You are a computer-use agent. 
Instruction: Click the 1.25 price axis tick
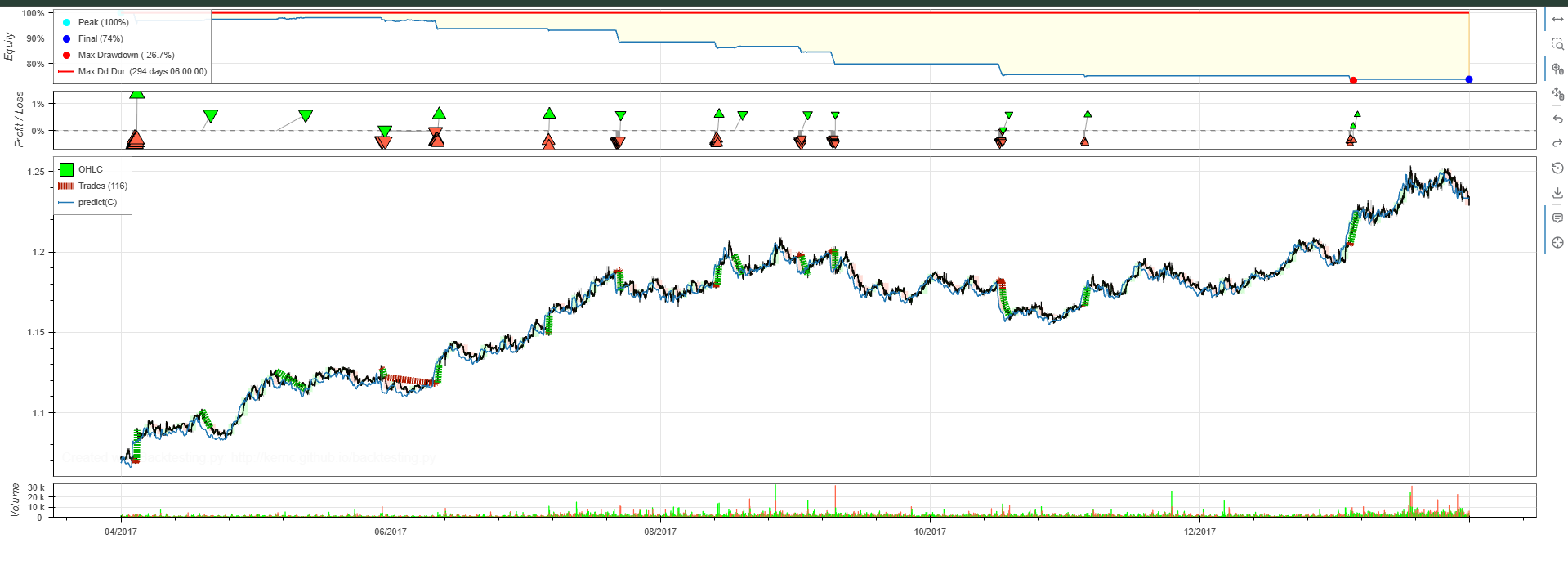pyautogui.click(x=36, y=172)
